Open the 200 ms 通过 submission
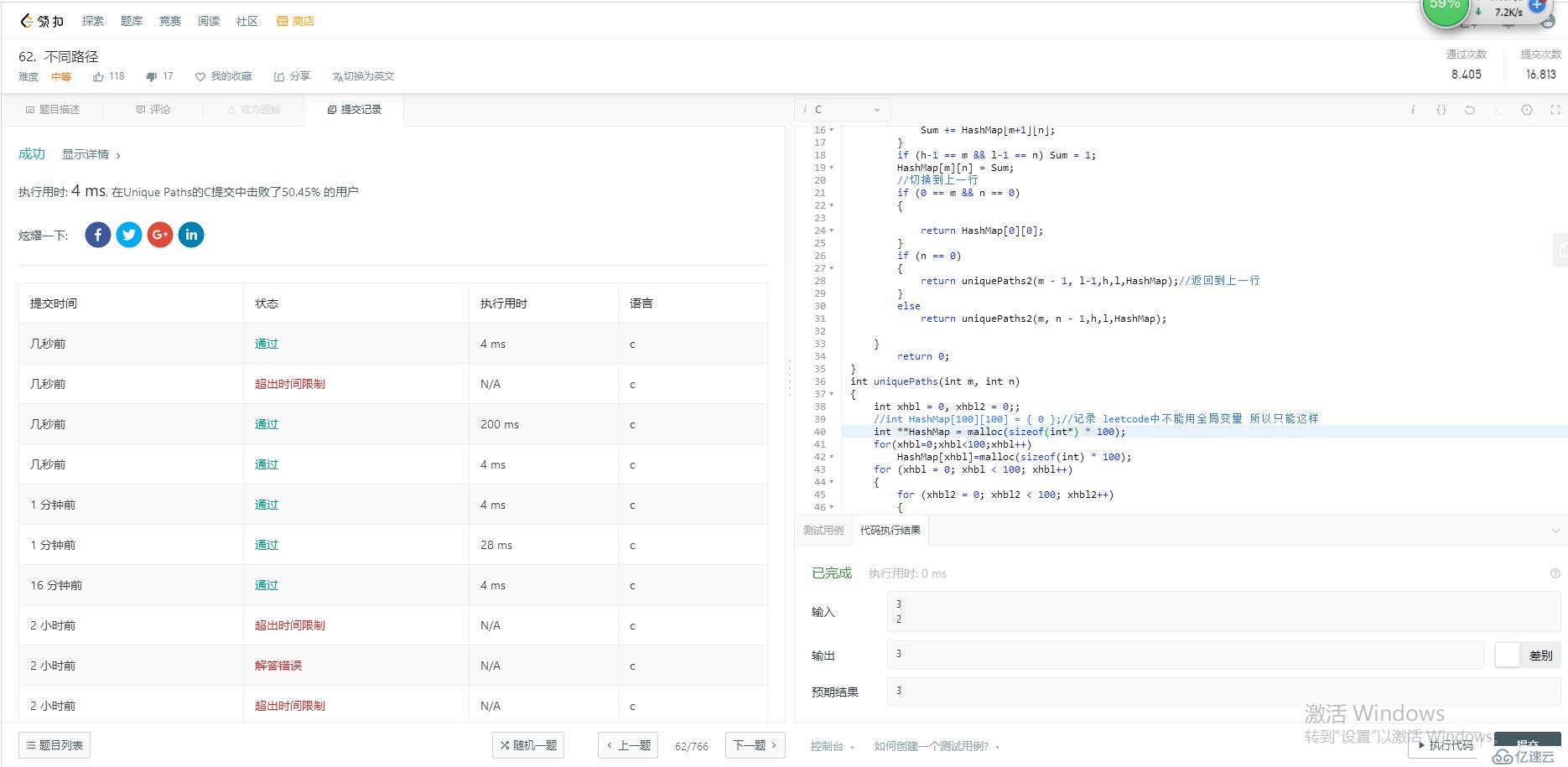This screenshot has width=1568, height=767. point(267,424)
